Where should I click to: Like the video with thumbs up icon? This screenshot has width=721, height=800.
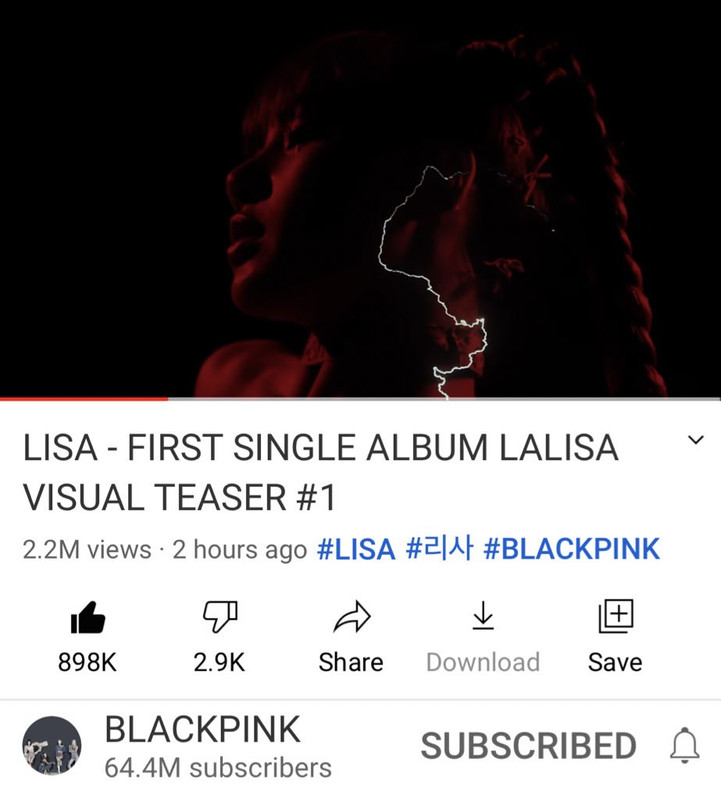coord(88,617)
